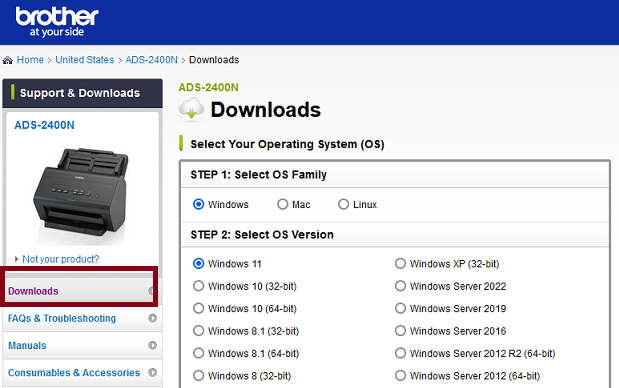Select the Linux OS family radio
This screenshot has height=388, width=619.
point(343,204)
